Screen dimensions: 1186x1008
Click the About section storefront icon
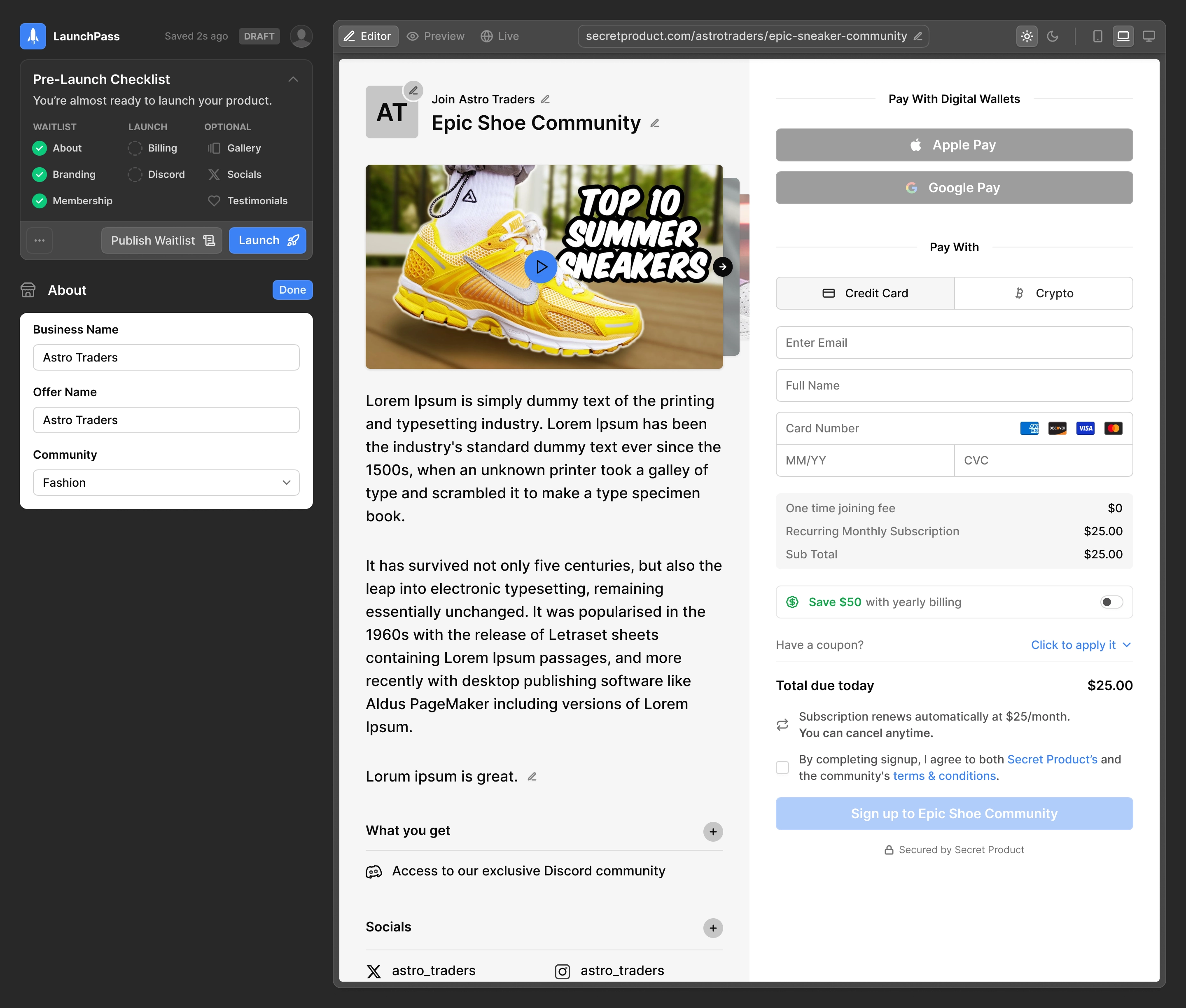pyautogui.click(x=28, y=290)
